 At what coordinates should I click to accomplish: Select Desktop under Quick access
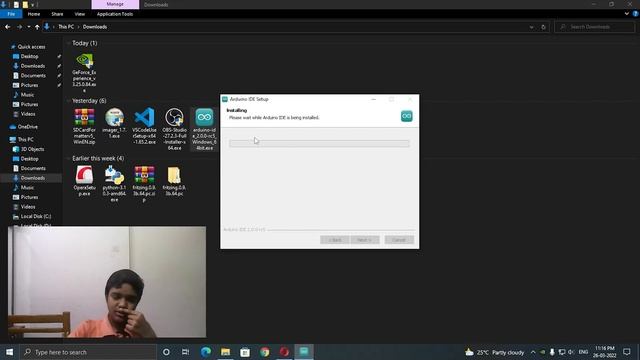[29, 56]
